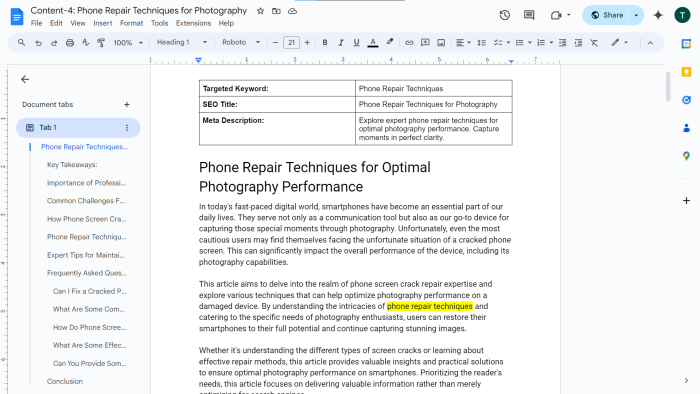
Task: Check cloud save status icon
Action: pos(292,11)
